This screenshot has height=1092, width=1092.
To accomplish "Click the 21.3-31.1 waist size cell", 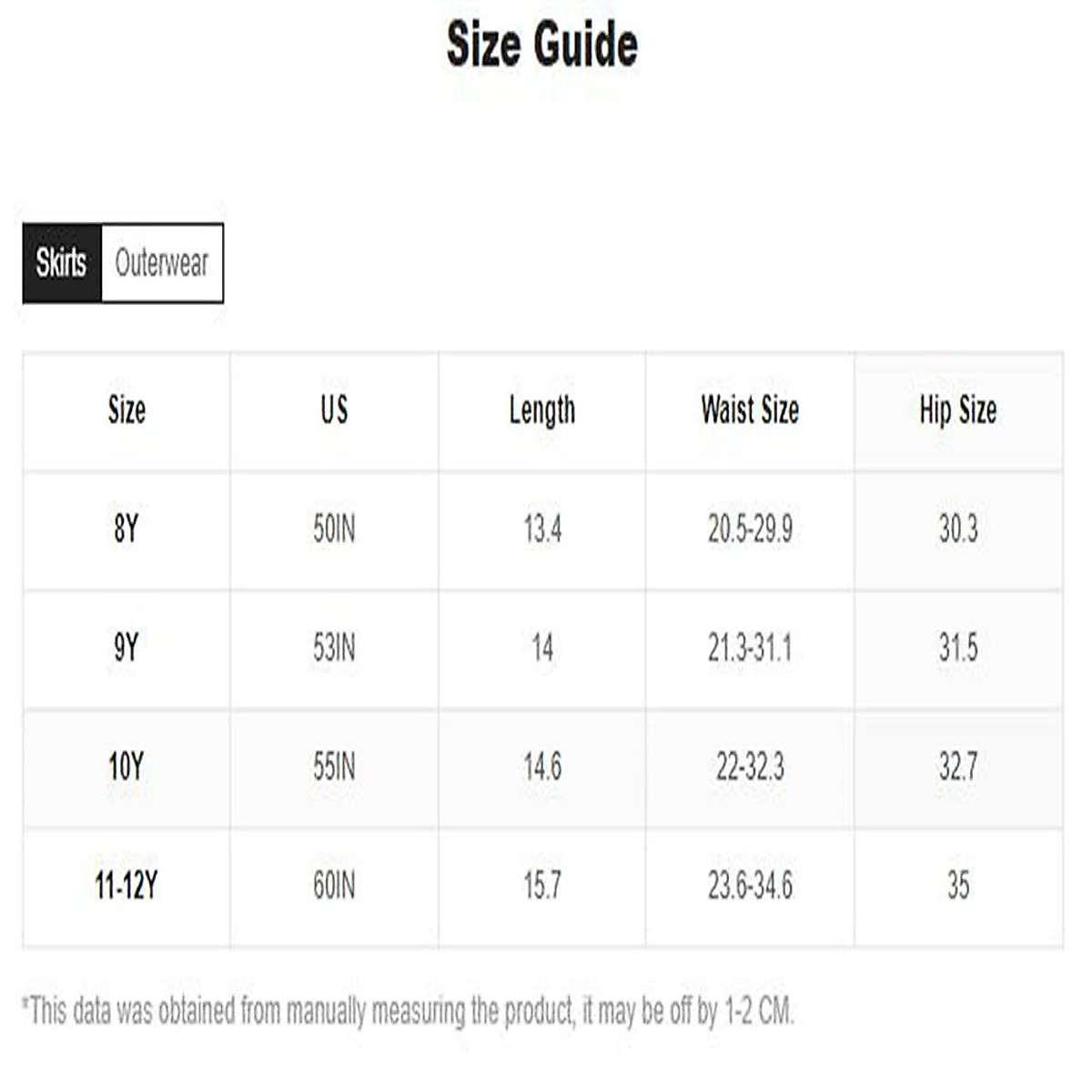I will [x=750, y=649].
